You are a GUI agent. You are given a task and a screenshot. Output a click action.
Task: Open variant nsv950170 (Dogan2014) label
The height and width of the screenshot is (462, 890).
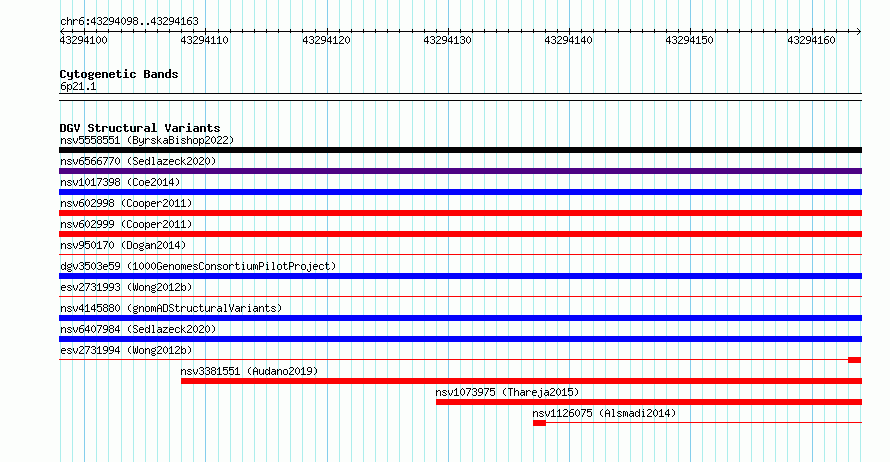(123, 245)
